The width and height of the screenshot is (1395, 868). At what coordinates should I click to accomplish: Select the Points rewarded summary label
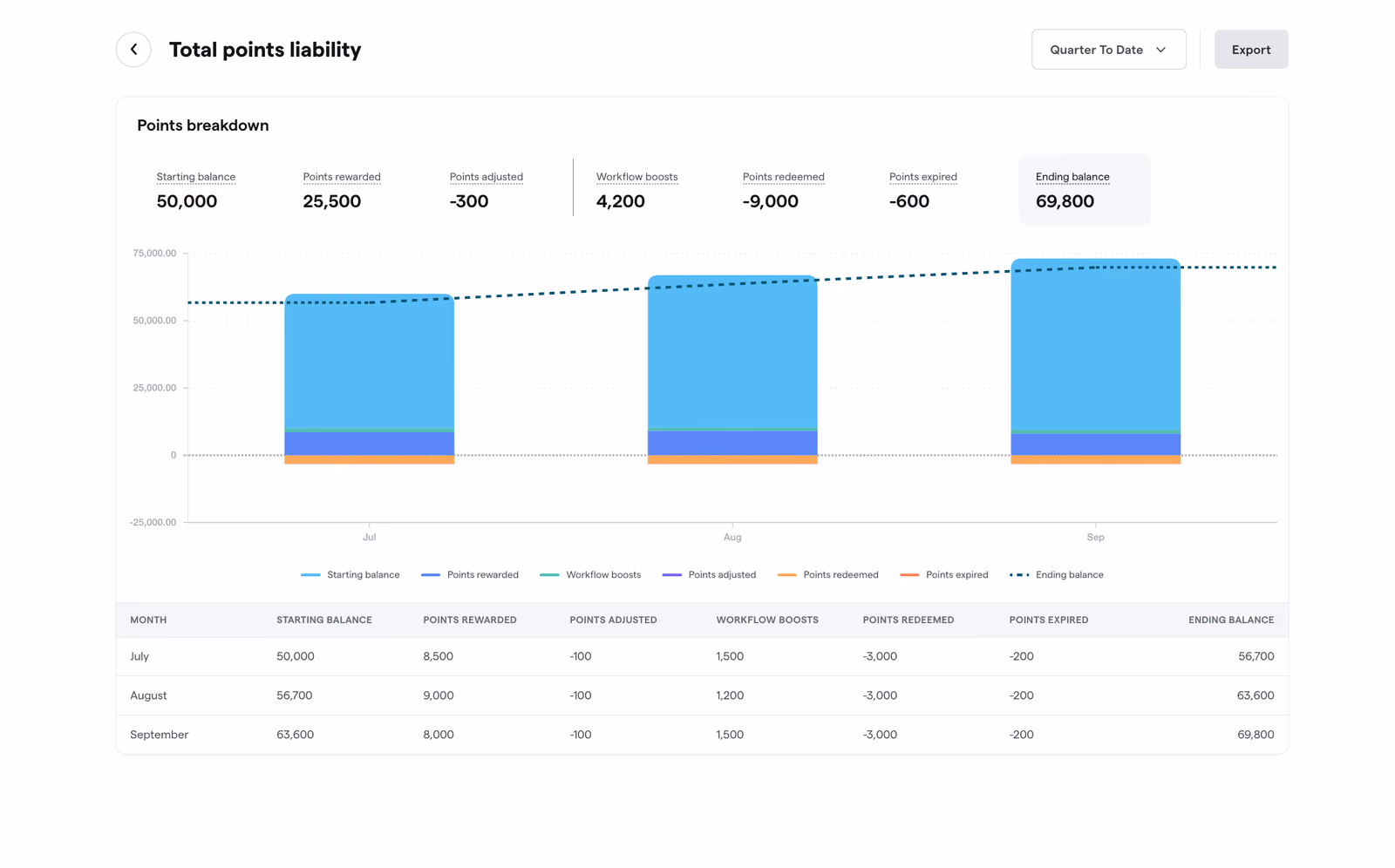pyautogui.click(x=342, y=177)
